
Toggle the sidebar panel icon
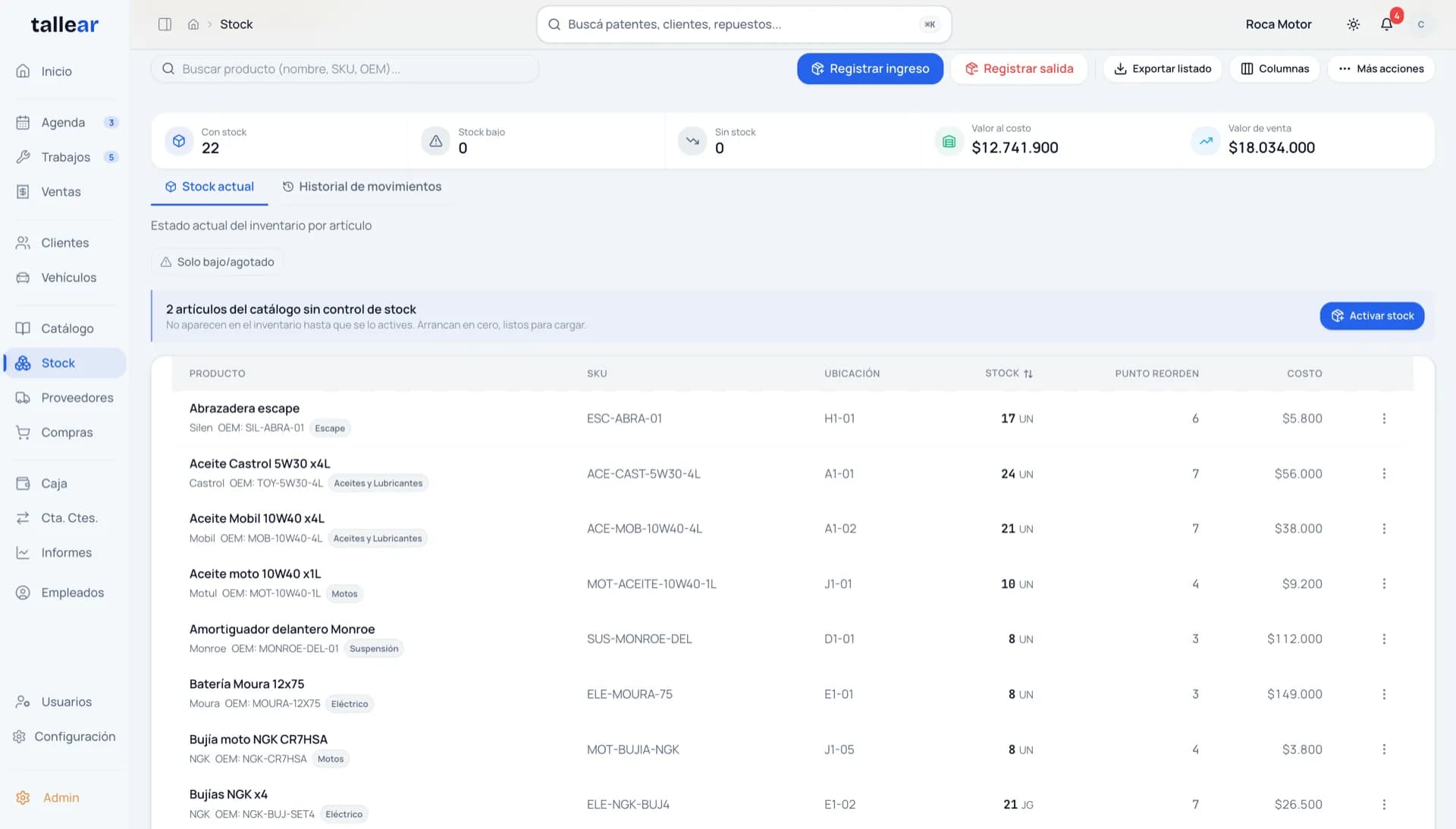[165, 24]
